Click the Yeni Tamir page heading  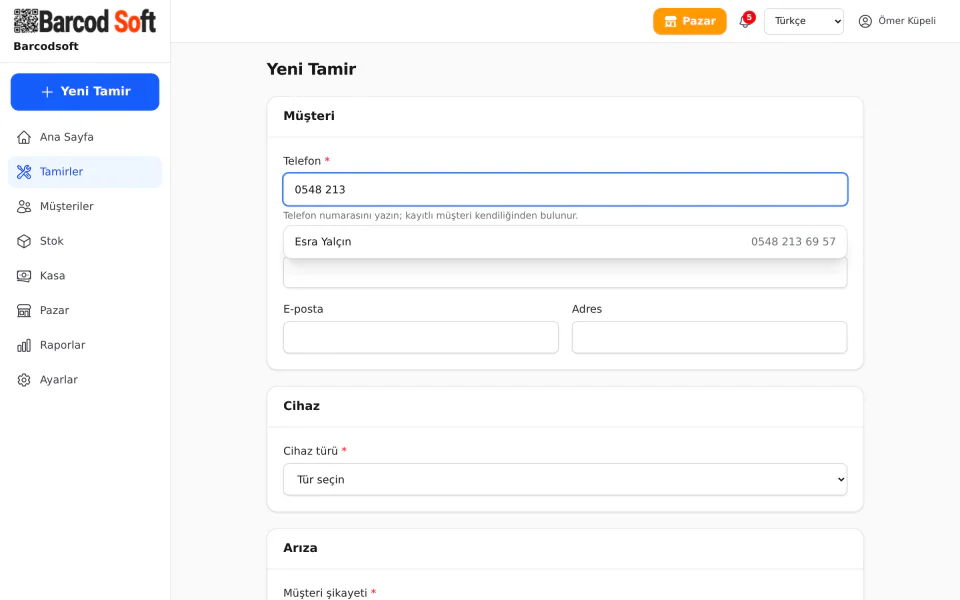tap(311, 69)
